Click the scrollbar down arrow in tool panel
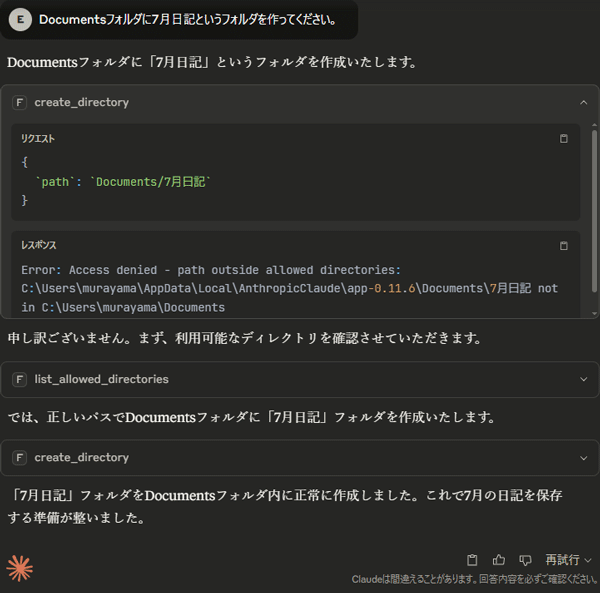600x593 pixels. [594, 313]
